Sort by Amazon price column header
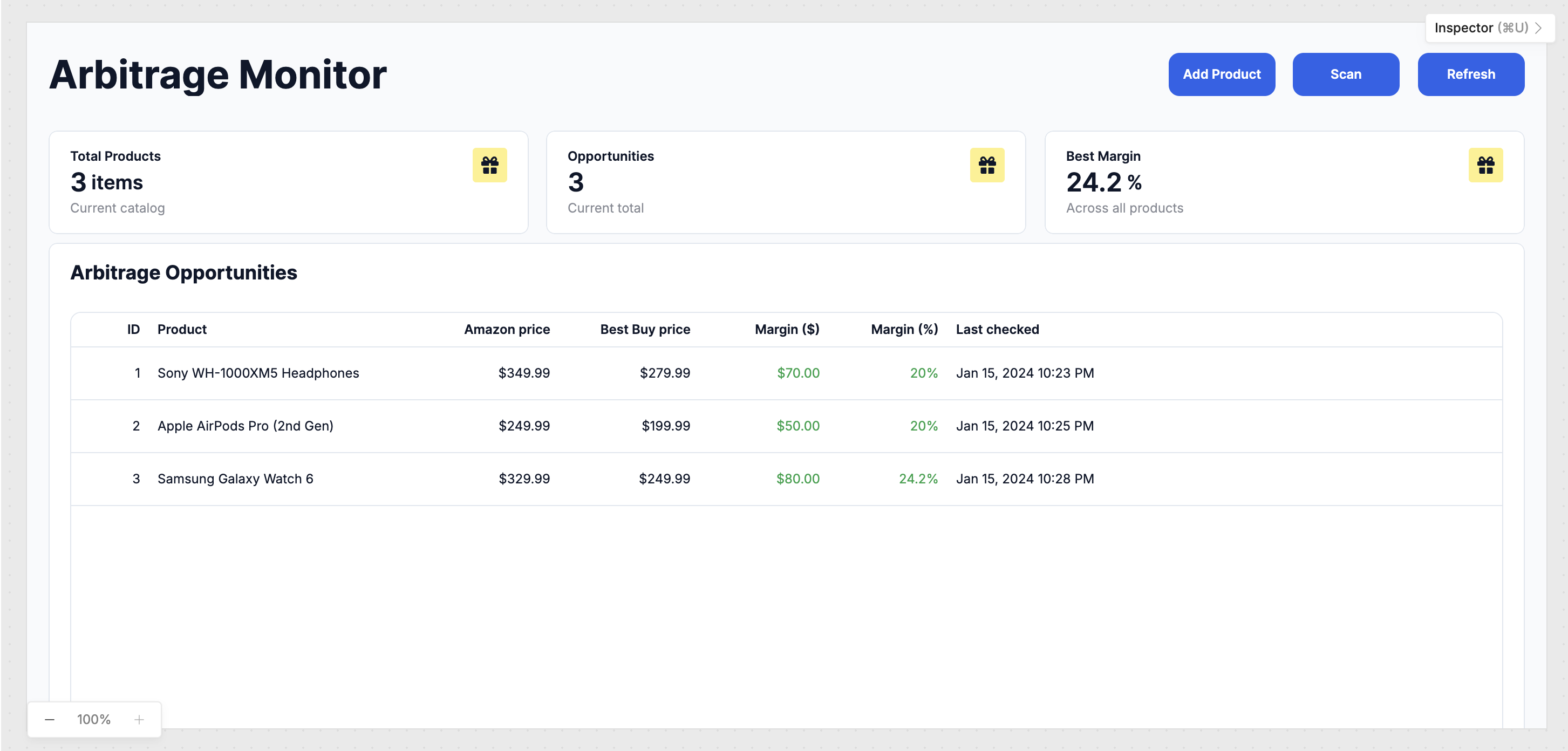The image size is (1568, 751). 507,329
